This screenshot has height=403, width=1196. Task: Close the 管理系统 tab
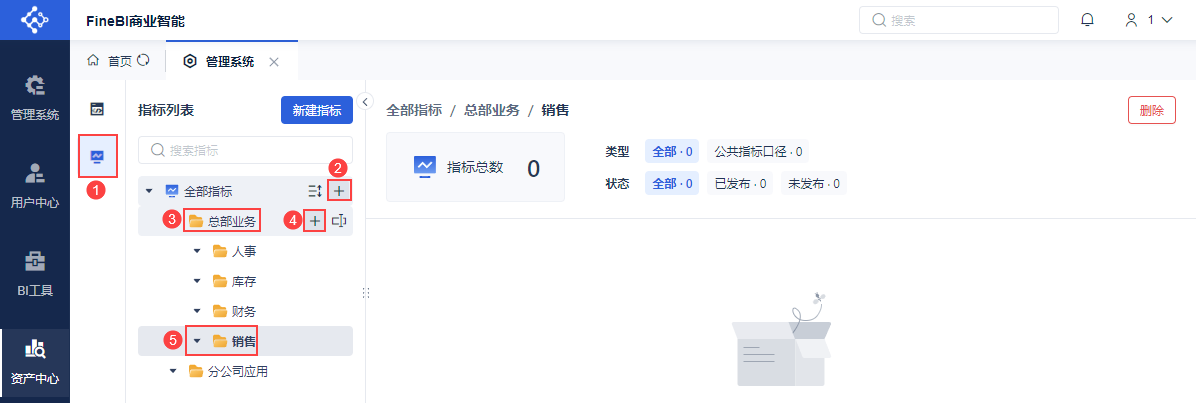274,62
